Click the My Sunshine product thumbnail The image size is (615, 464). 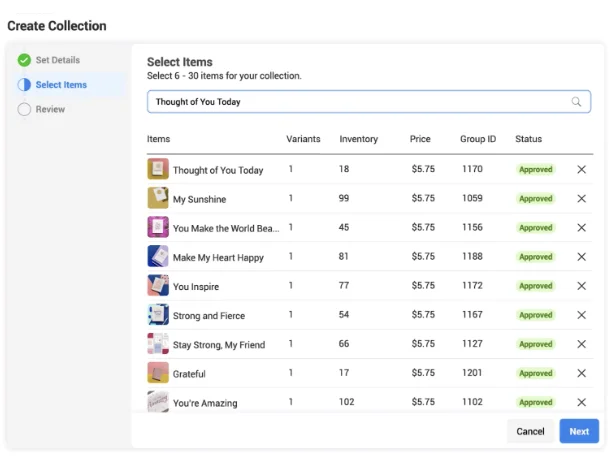click(x=157, y=199)
